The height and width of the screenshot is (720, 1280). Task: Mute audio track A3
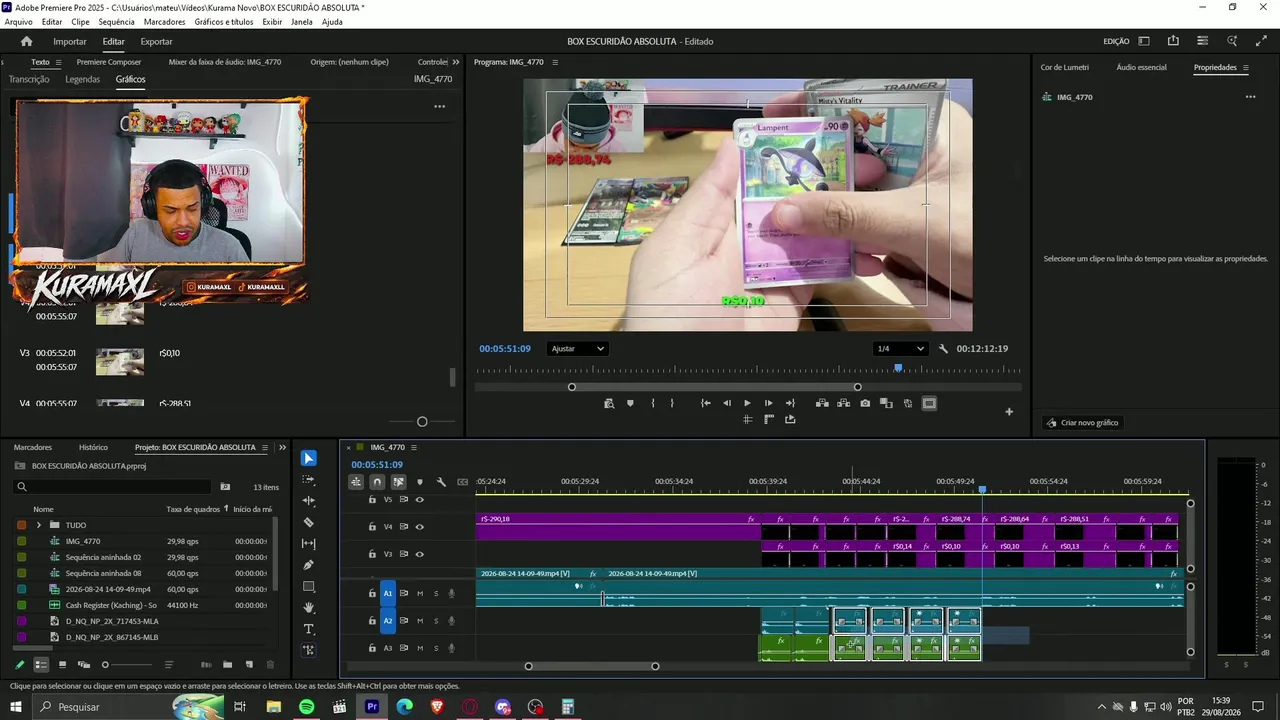(420, 648)
